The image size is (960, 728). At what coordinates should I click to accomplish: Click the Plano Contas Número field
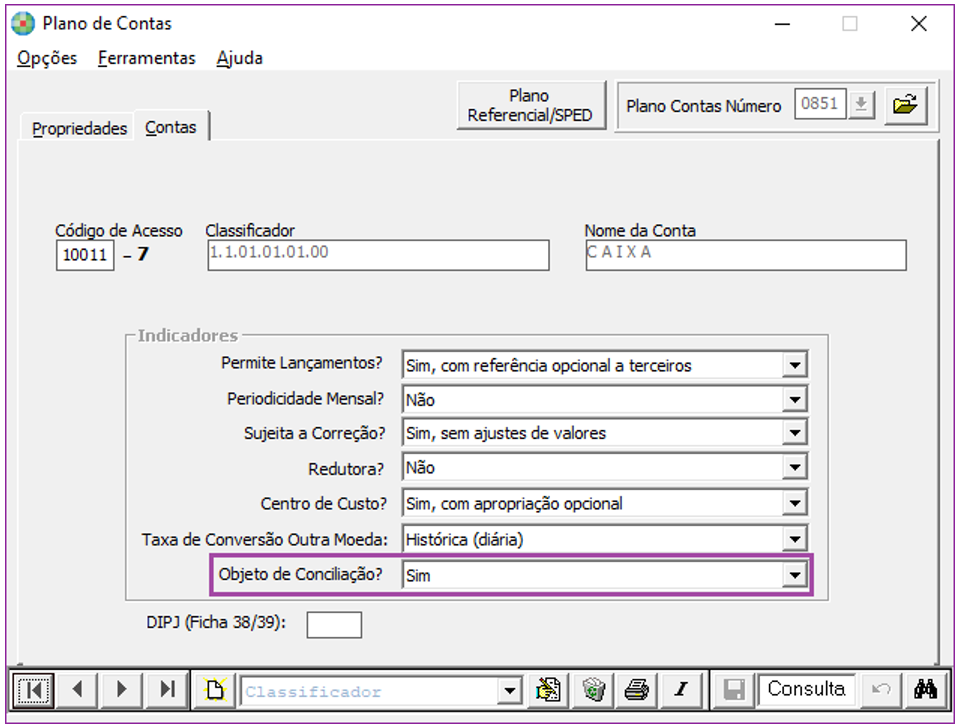[x=820, y=104]
